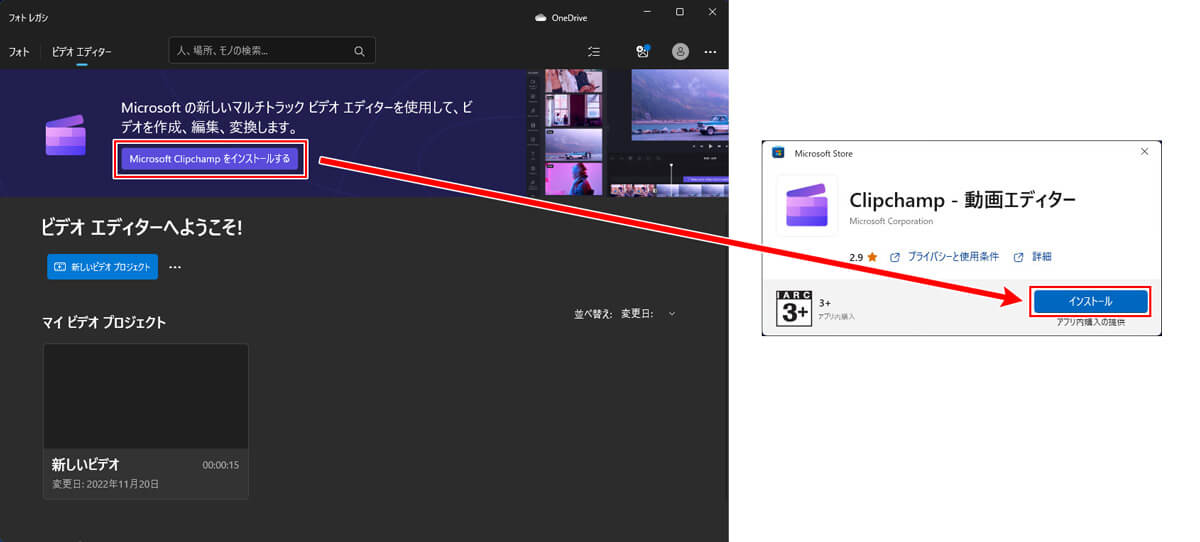Minimize the フォト レガシ window
The width and height of the screenshot is (1200, 542).
click(648, 11)
